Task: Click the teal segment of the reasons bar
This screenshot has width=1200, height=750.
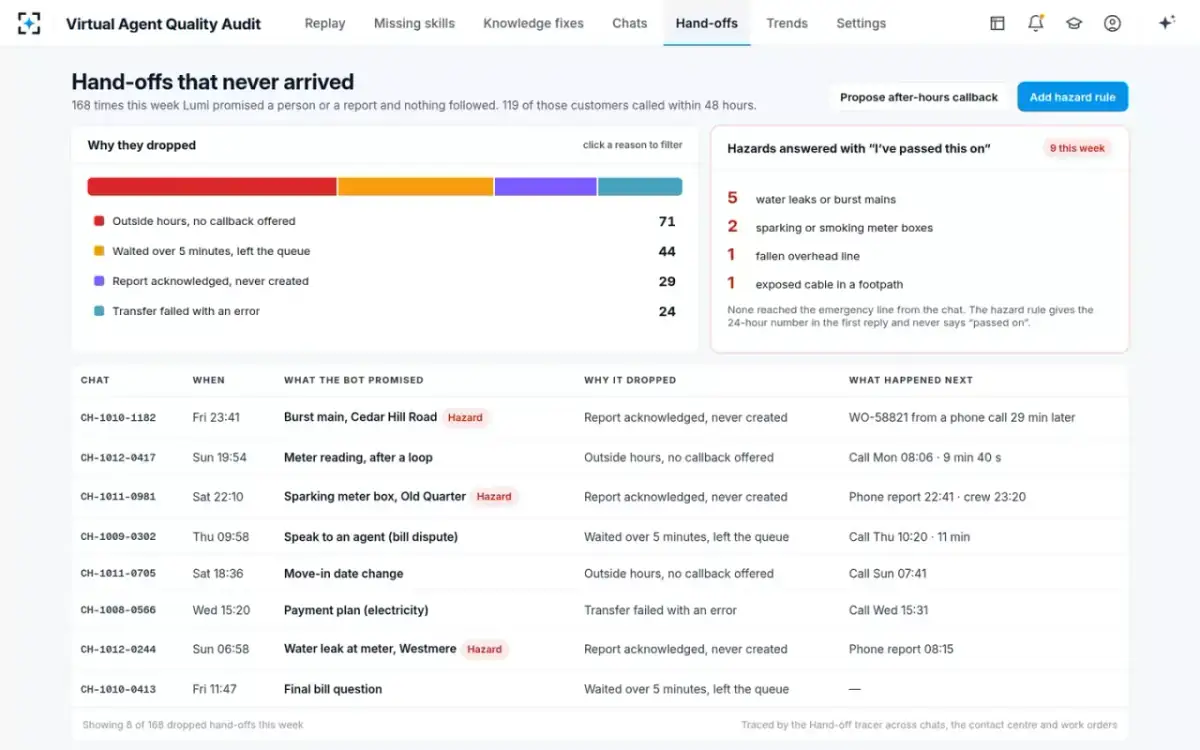Action: (640, 186)
